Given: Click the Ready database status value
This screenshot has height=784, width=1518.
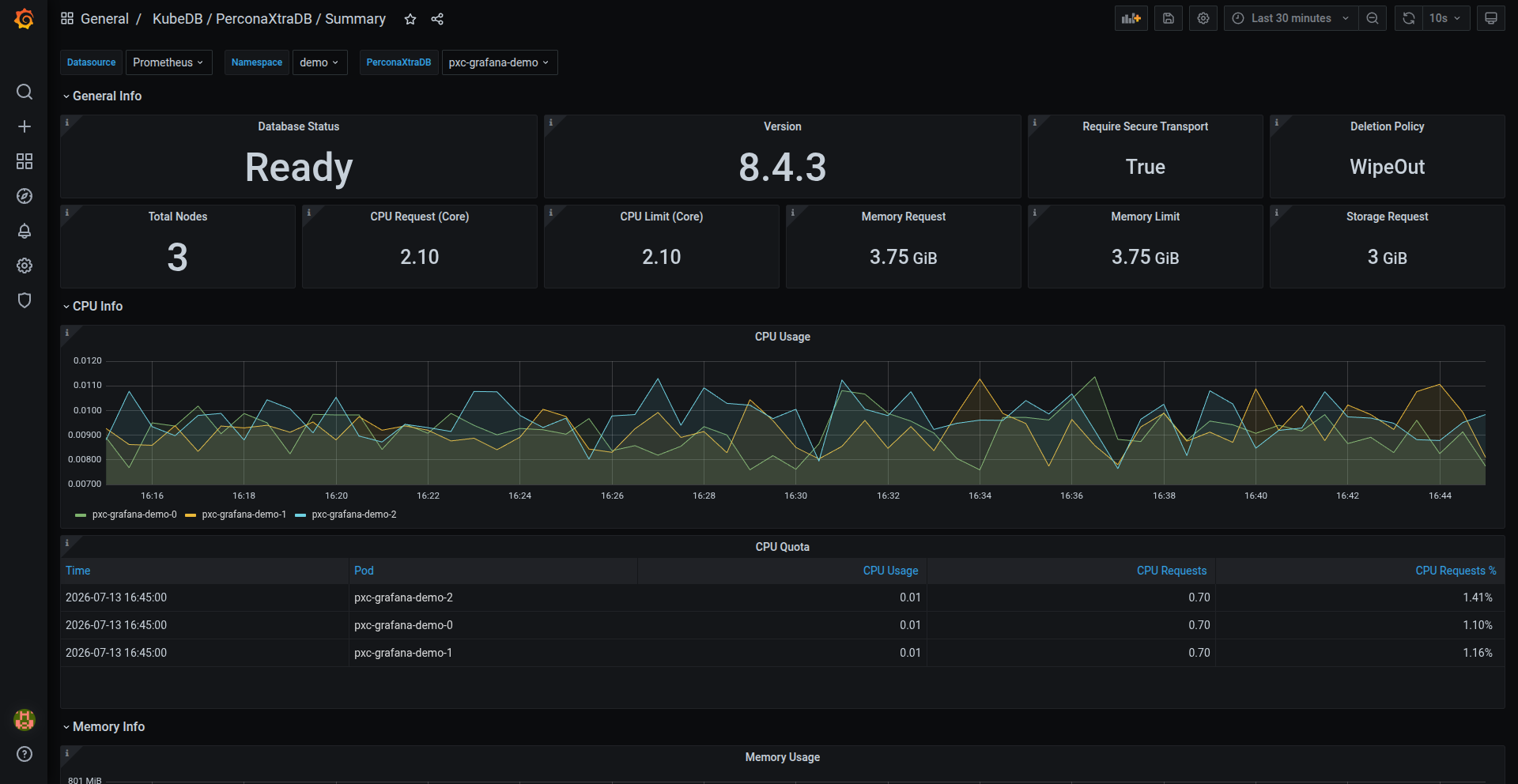Looking at the screenshot, I should coord(299,168).
